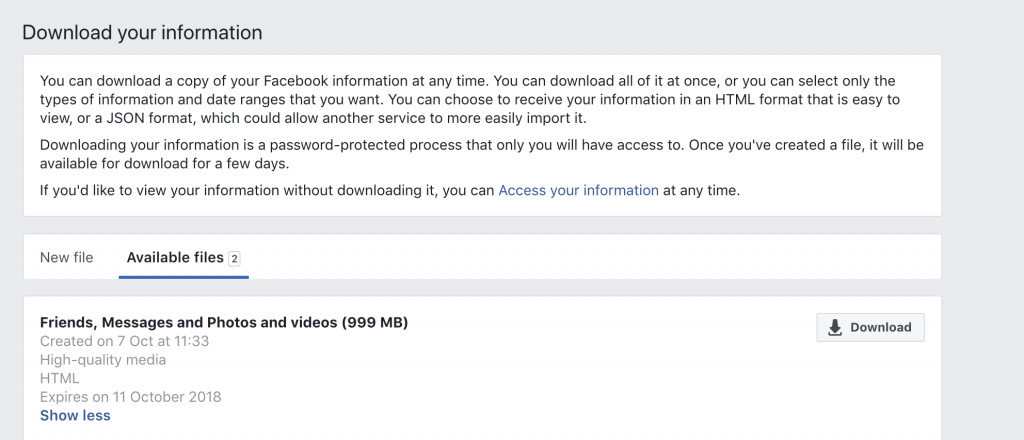The width and height of the screenshot is (1024, 440).
Task: Click the Created on 7 Oct text
Action: pos(124,341)
